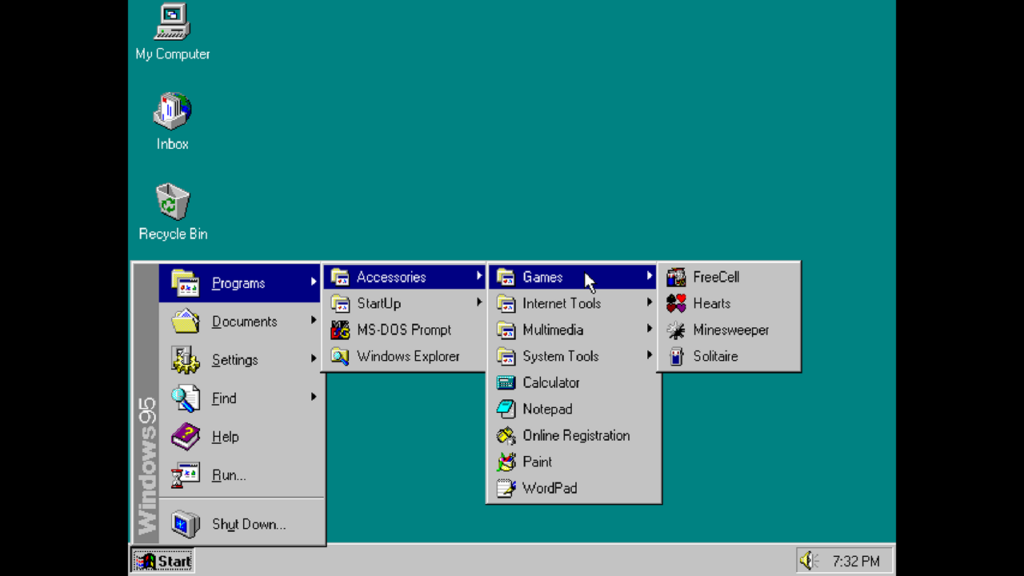1024x576 pixels.
Task: Open Calculator from Accessories
Action: [x=574, y=383]
